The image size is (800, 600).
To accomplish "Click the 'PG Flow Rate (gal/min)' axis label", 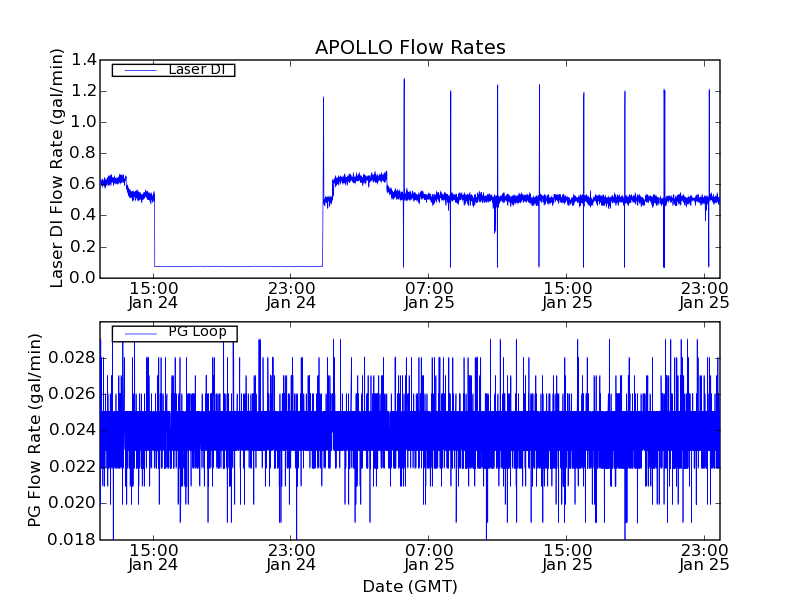I will click(x=34, y=430).
